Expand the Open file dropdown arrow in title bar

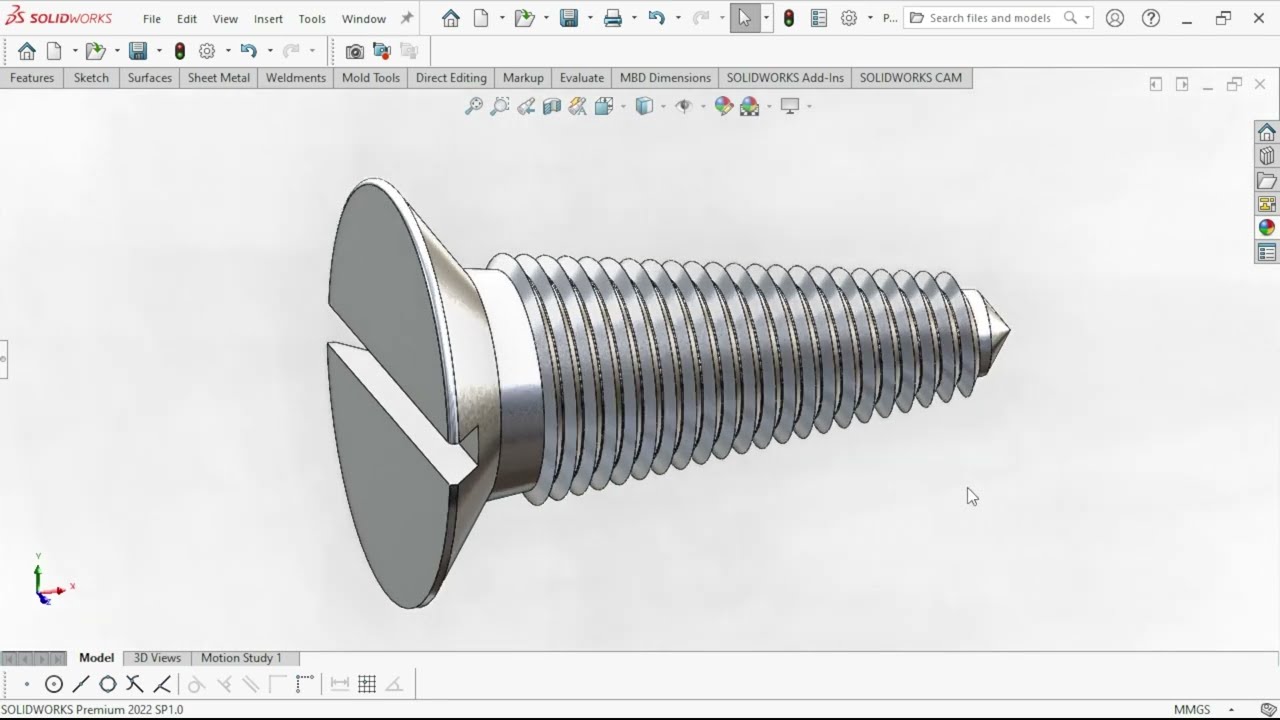click(546, 18)
